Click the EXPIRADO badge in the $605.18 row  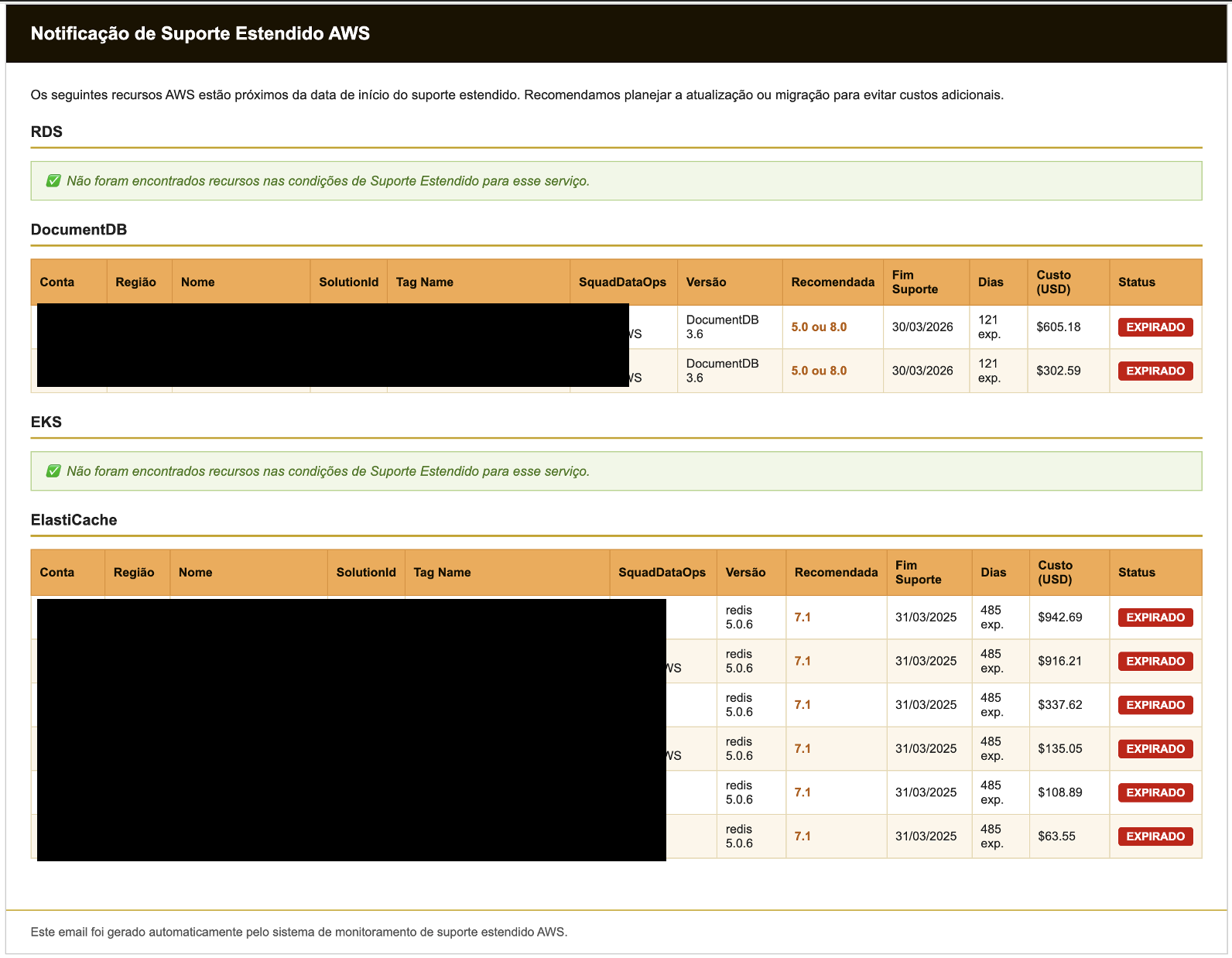point(1155,327)
